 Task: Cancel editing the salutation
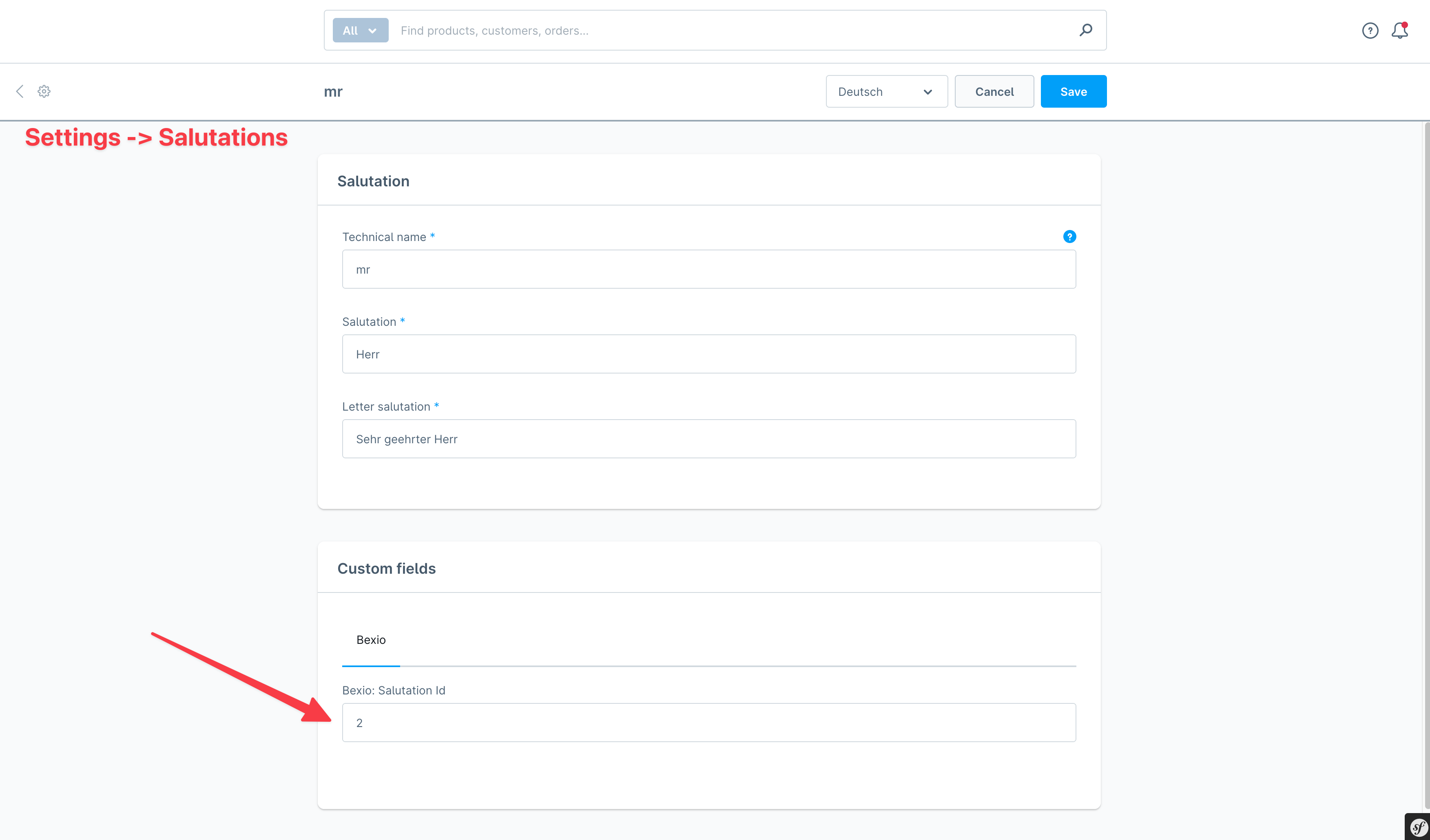click(994, 91)
